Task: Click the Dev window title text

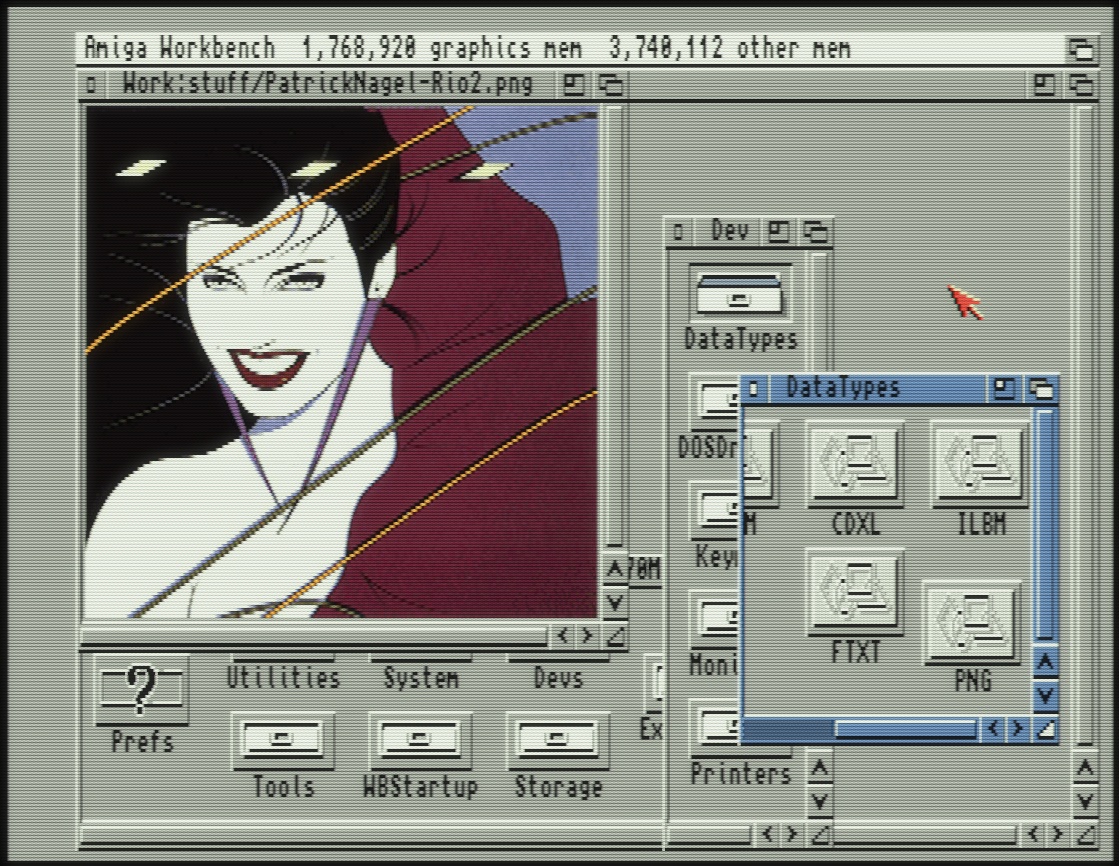Action: point(730,231)
